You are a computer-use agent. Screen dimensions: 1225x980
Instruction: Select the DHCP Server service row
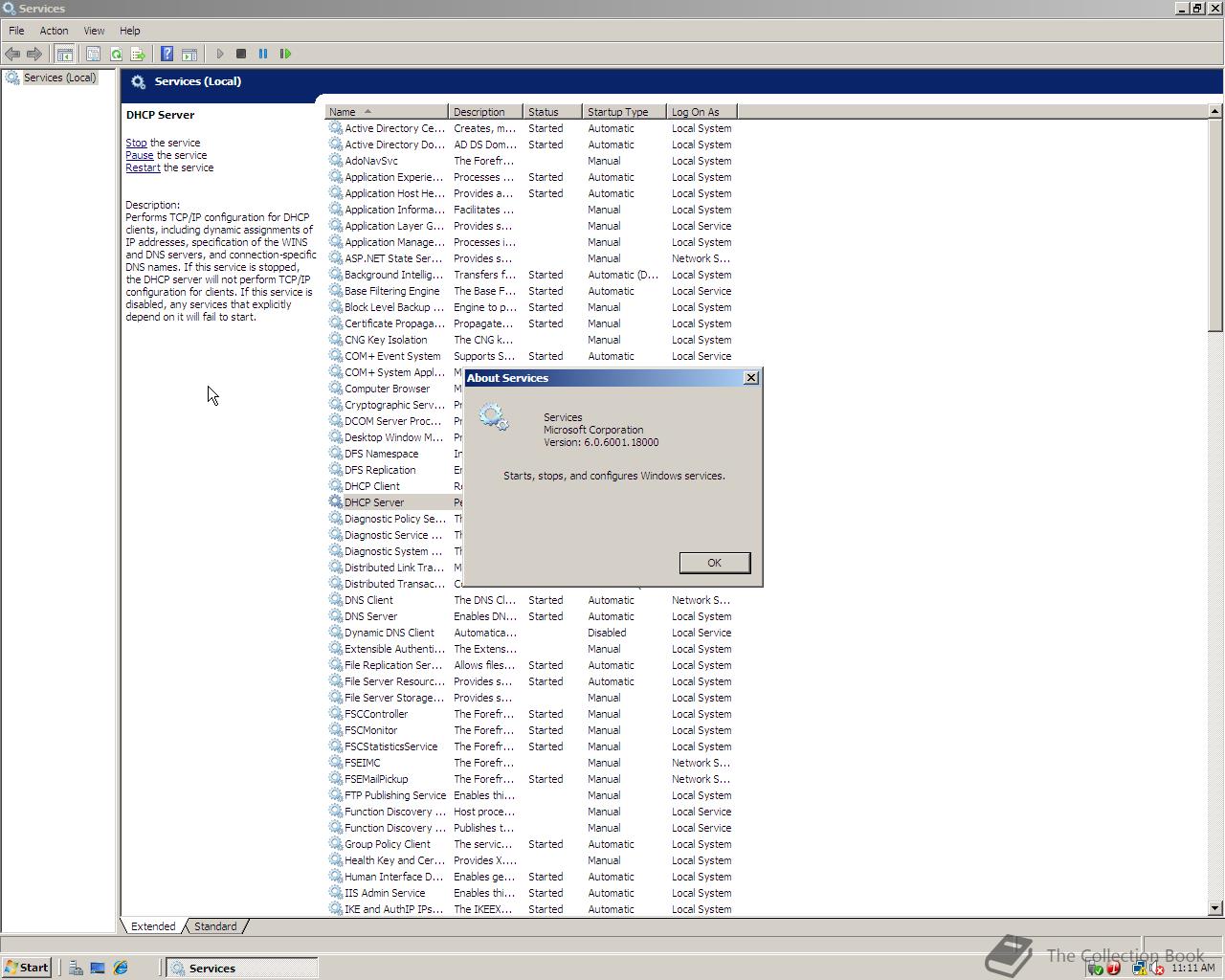click(x=374, y=502)
